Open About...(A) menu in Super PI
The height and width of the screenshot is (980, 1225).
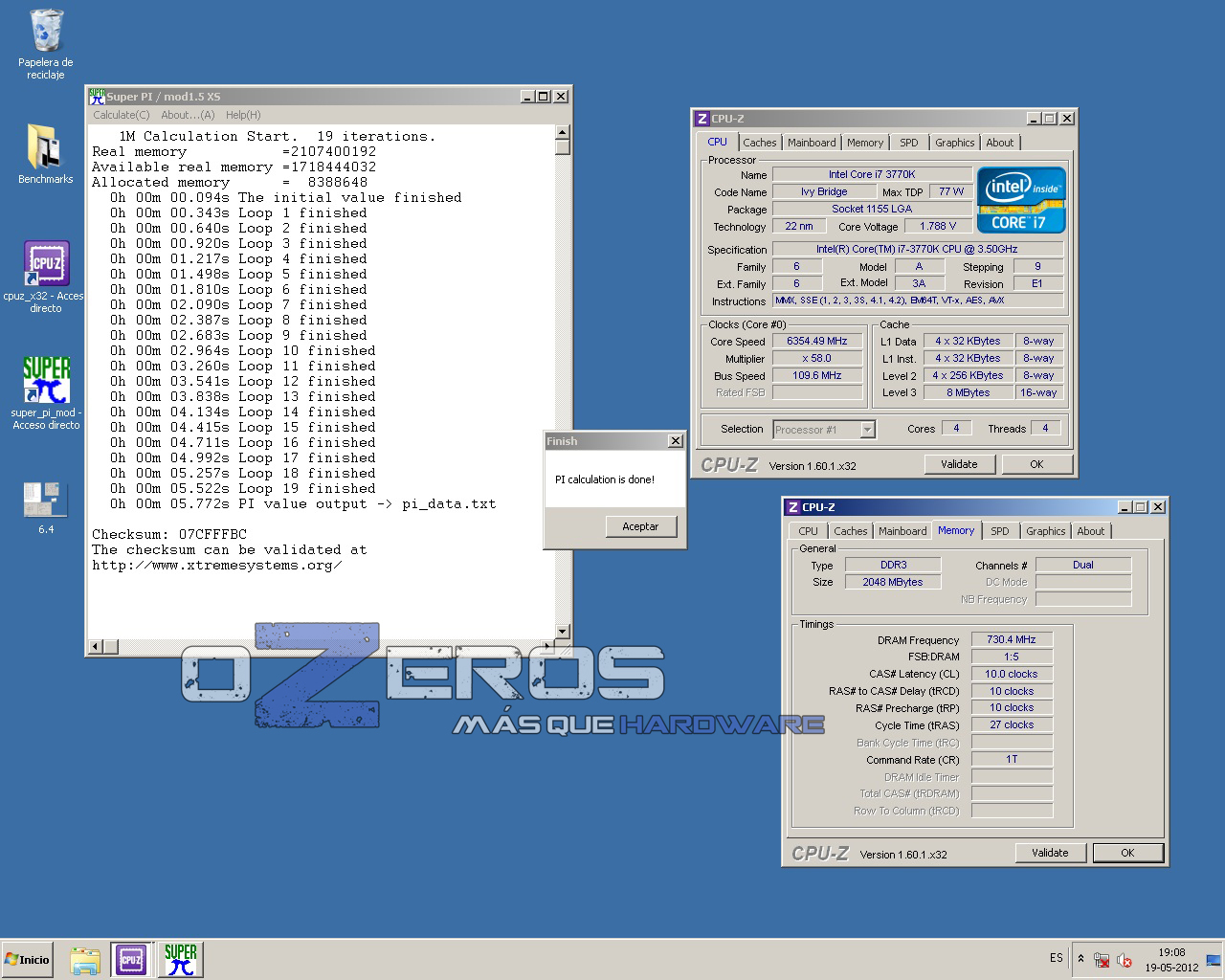coord(188,115)
